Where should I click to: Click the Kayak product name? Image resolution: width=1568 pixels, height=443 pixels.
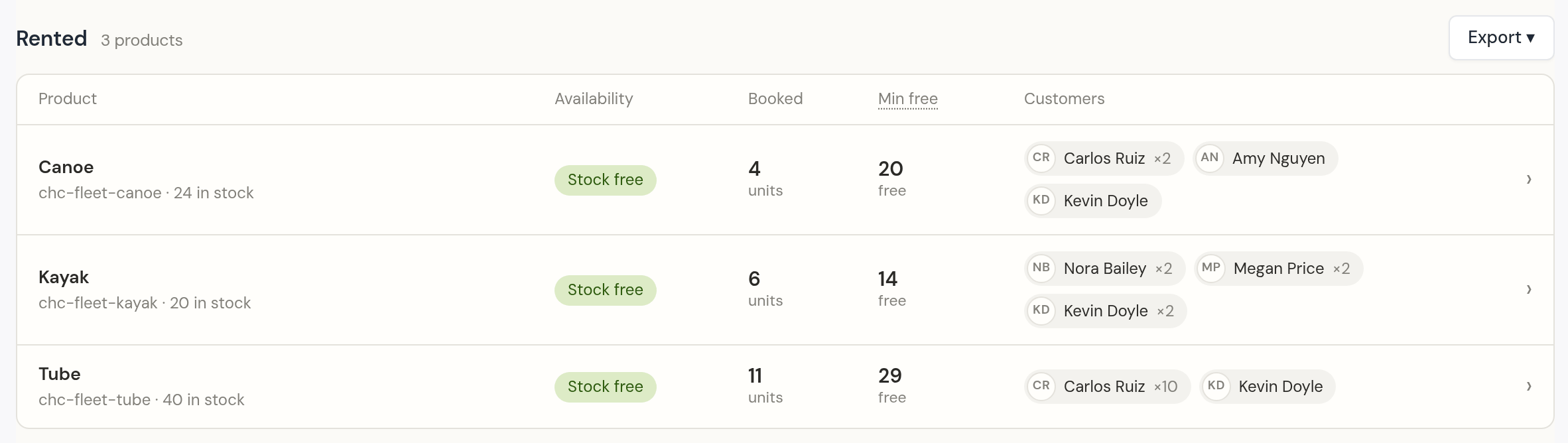pyautogui.click(x=64, y=277)
